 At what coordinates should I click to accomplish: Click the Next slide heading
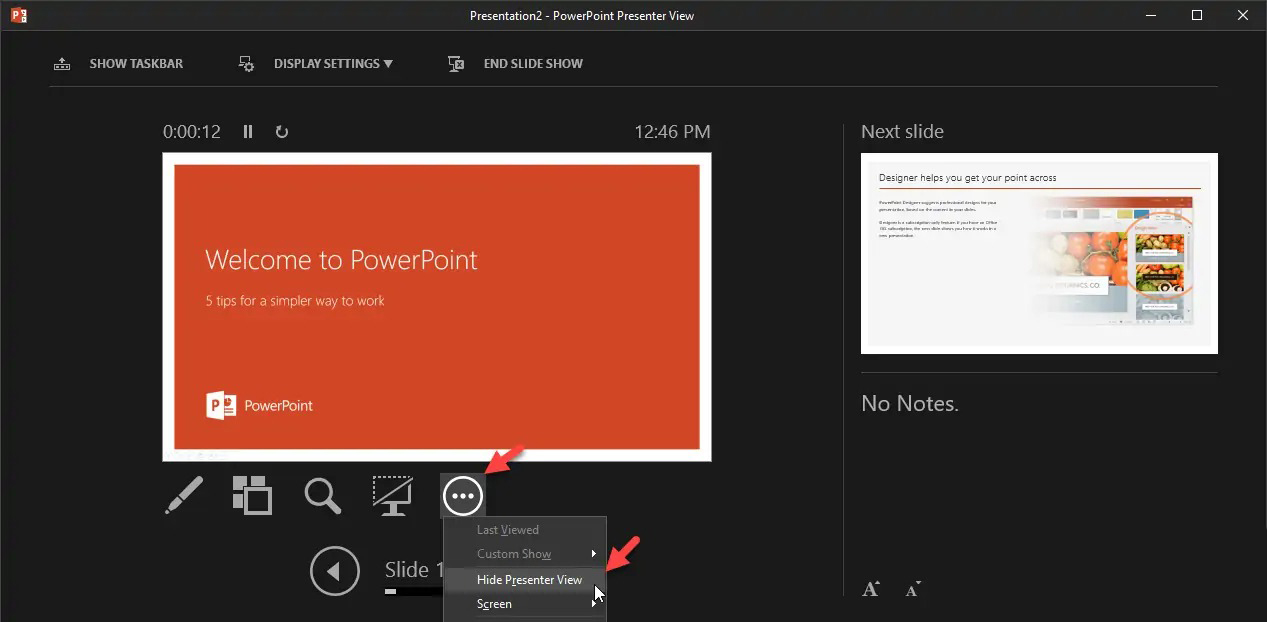pyautogui.click(x=902, y=131)
